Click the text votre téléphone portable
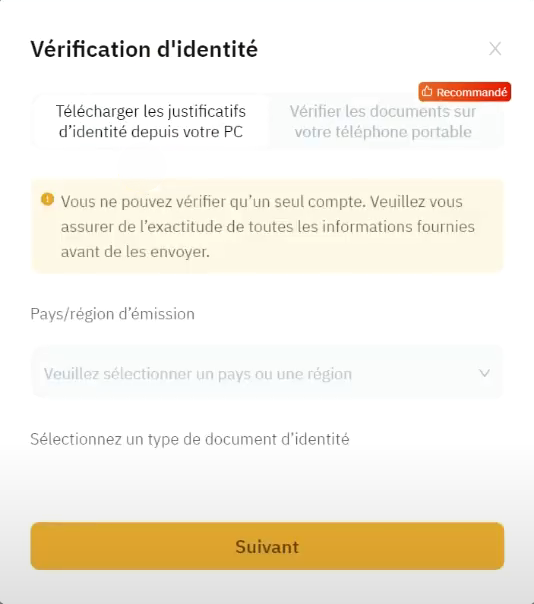 (x=383, y=132)
